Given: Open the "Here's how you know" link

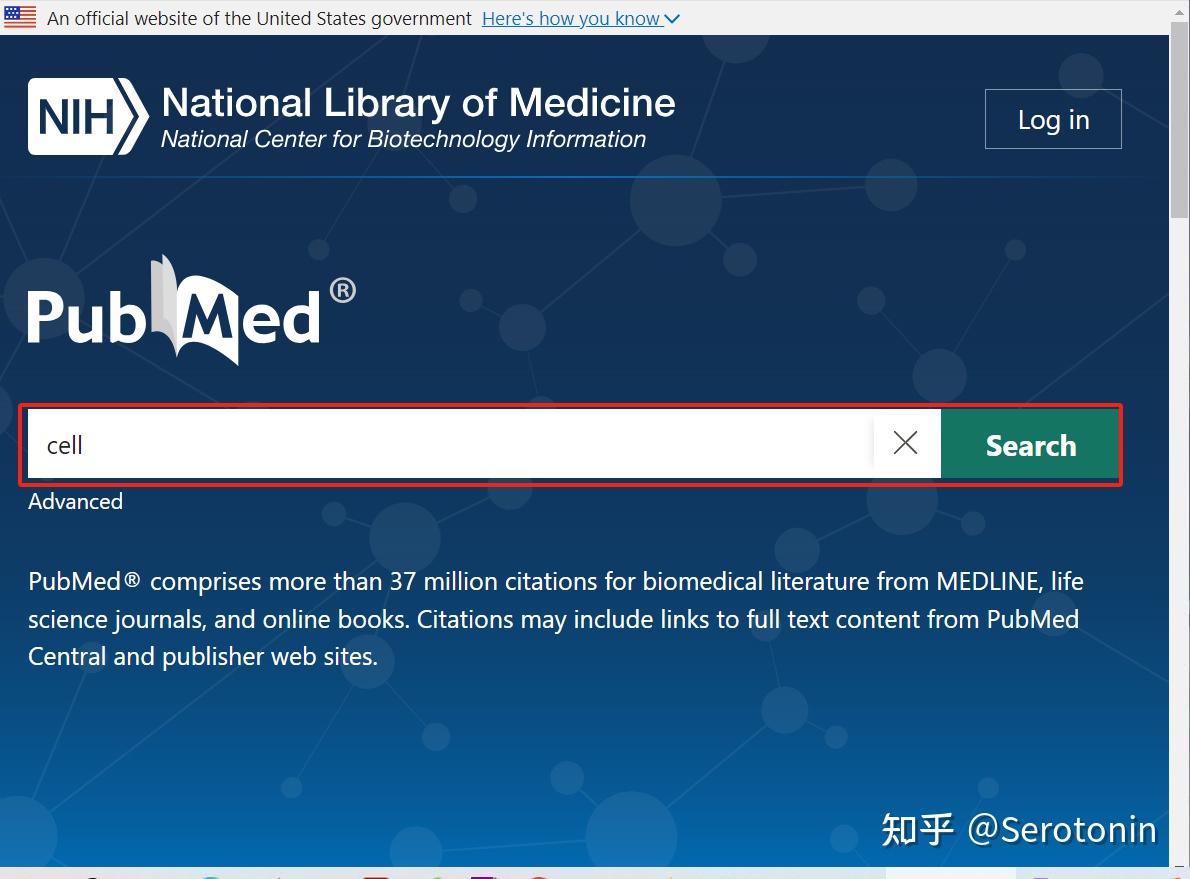Looking at the screenshot, I should (x=570, y=19).
